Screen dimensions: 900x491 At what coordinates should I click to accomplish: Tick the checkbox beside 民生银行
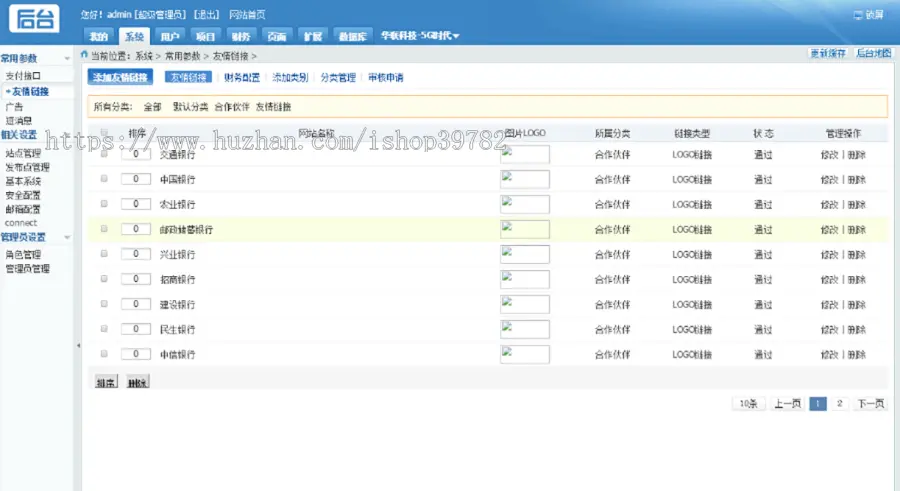click(104, 328)
